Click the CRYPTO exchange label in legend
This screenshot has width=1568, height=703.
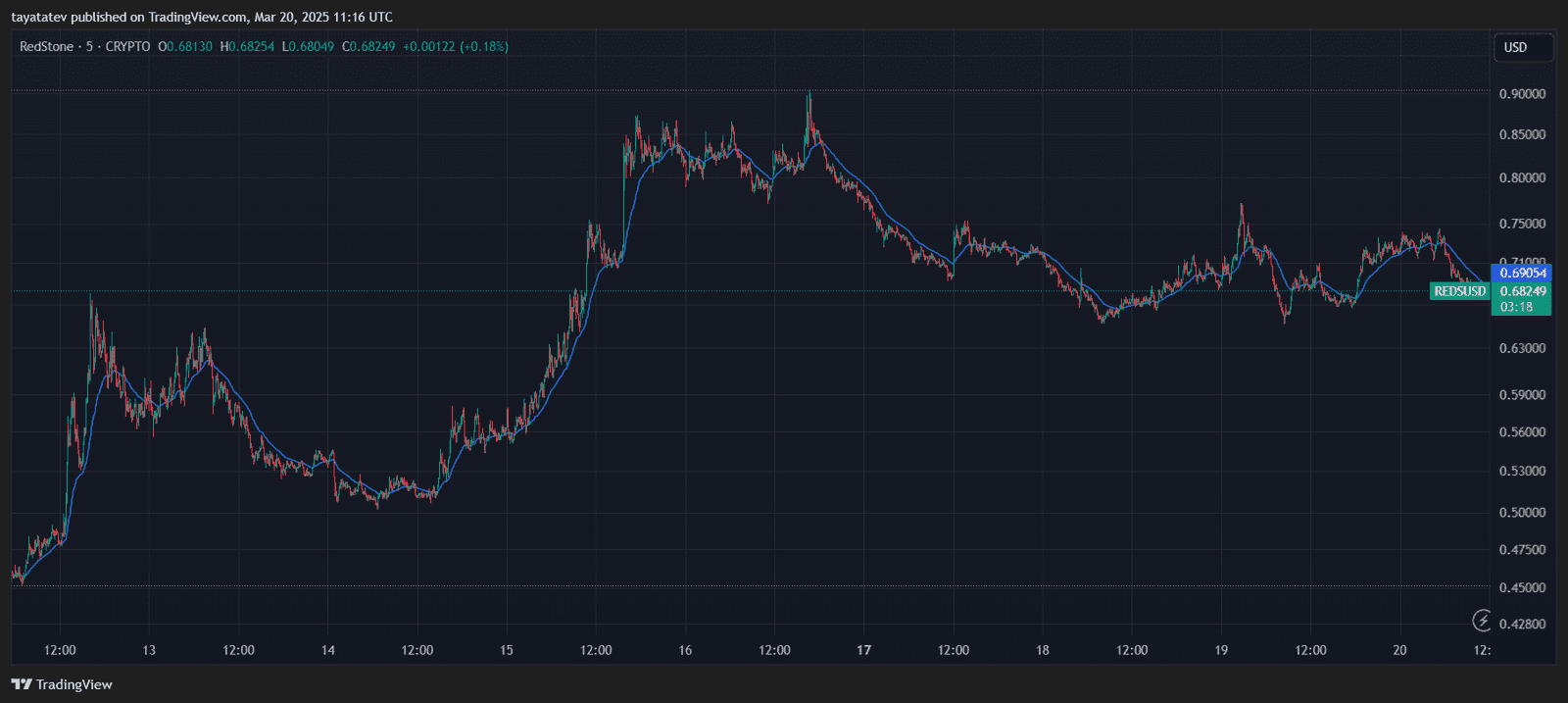click(x=127, y=46)
